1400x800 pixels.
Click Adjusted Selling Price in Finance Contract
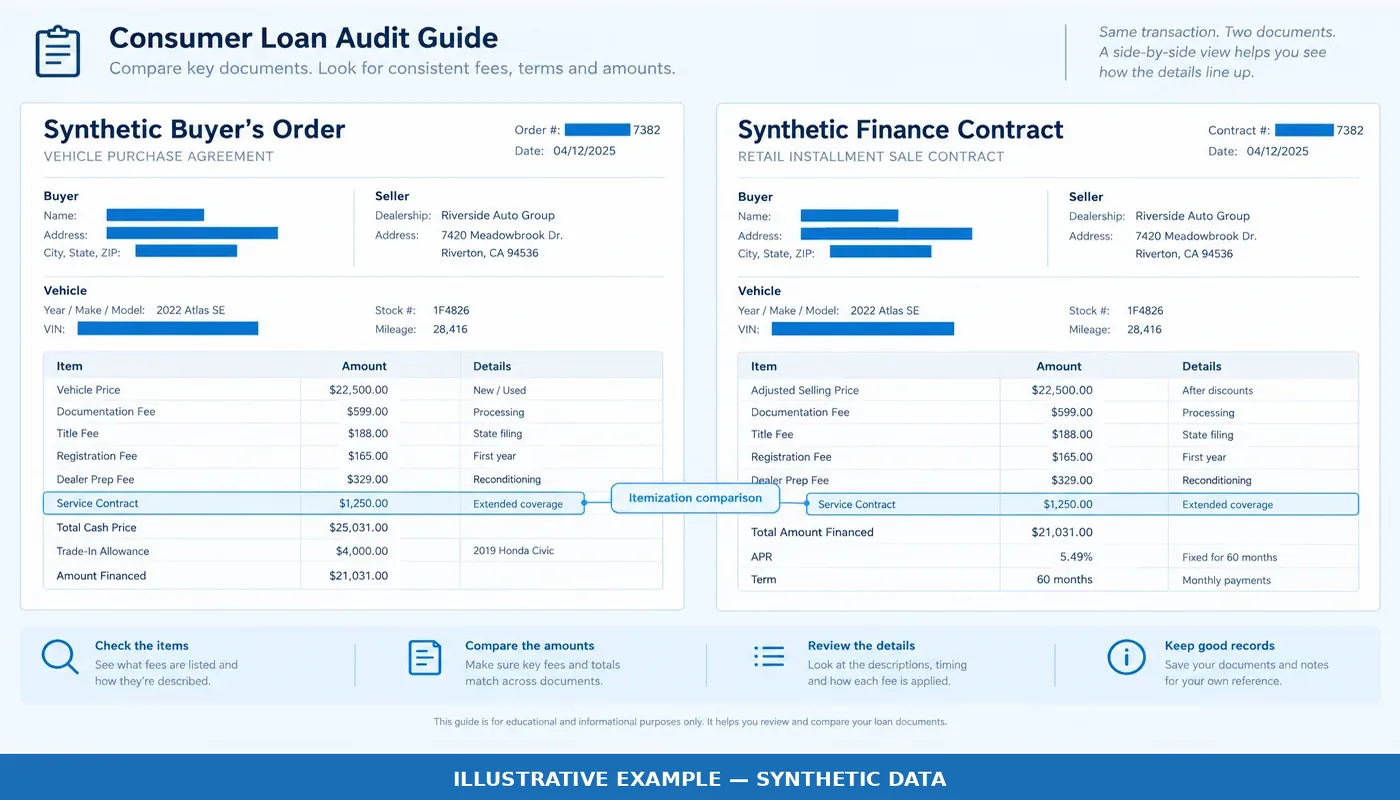805,390
